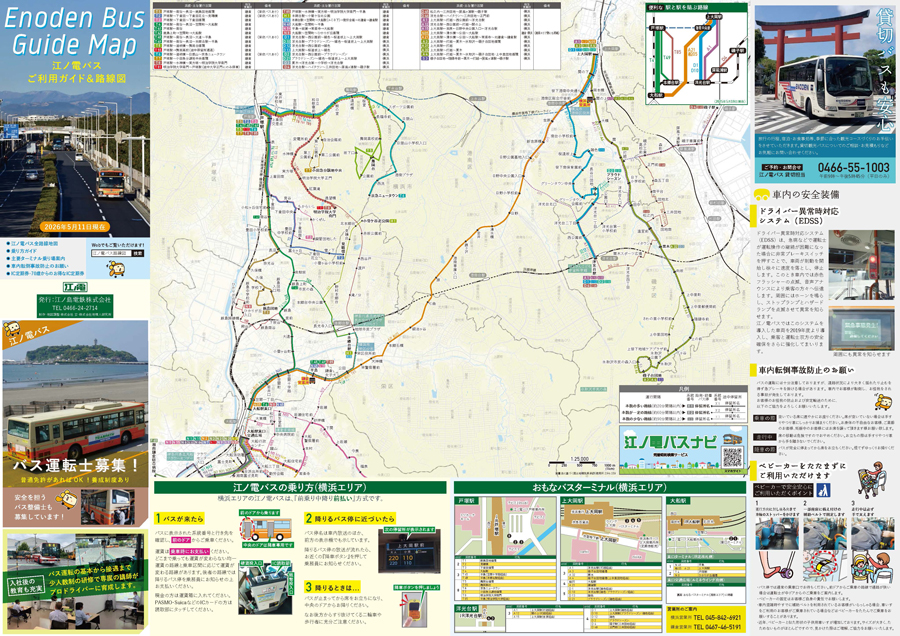The width and height of the screenshot is (900, 636).
Task: Click the TEL 0466-24-2714 publisher box
Action: click(75, 306)
